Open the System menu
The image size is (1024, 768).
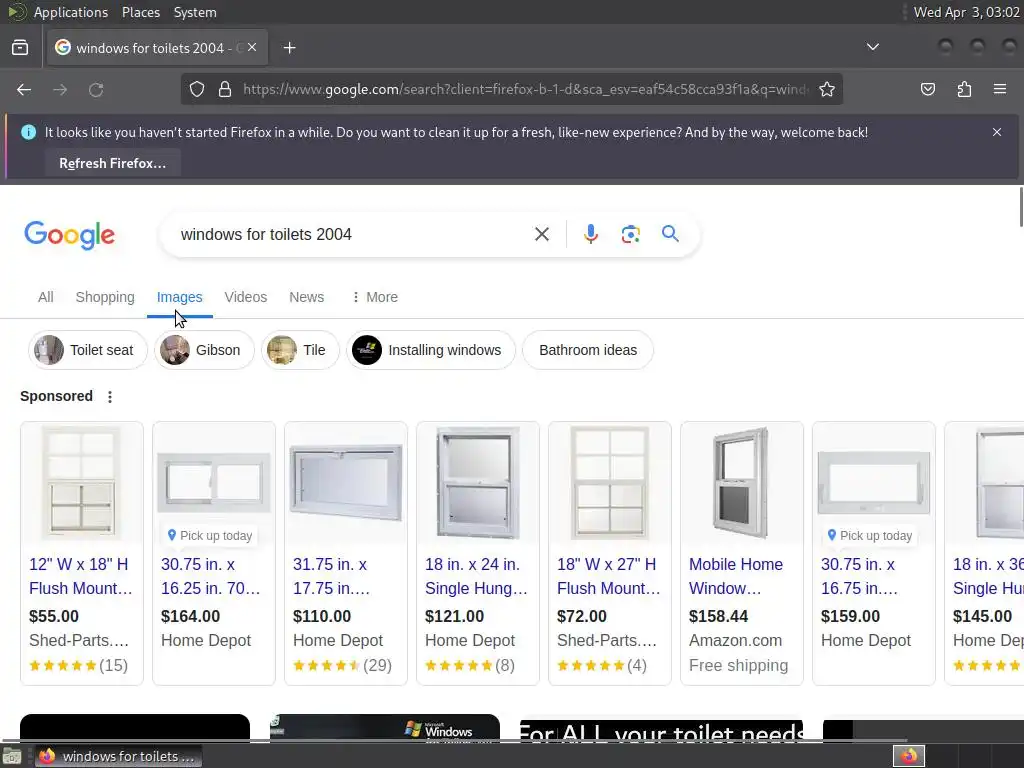195,12
